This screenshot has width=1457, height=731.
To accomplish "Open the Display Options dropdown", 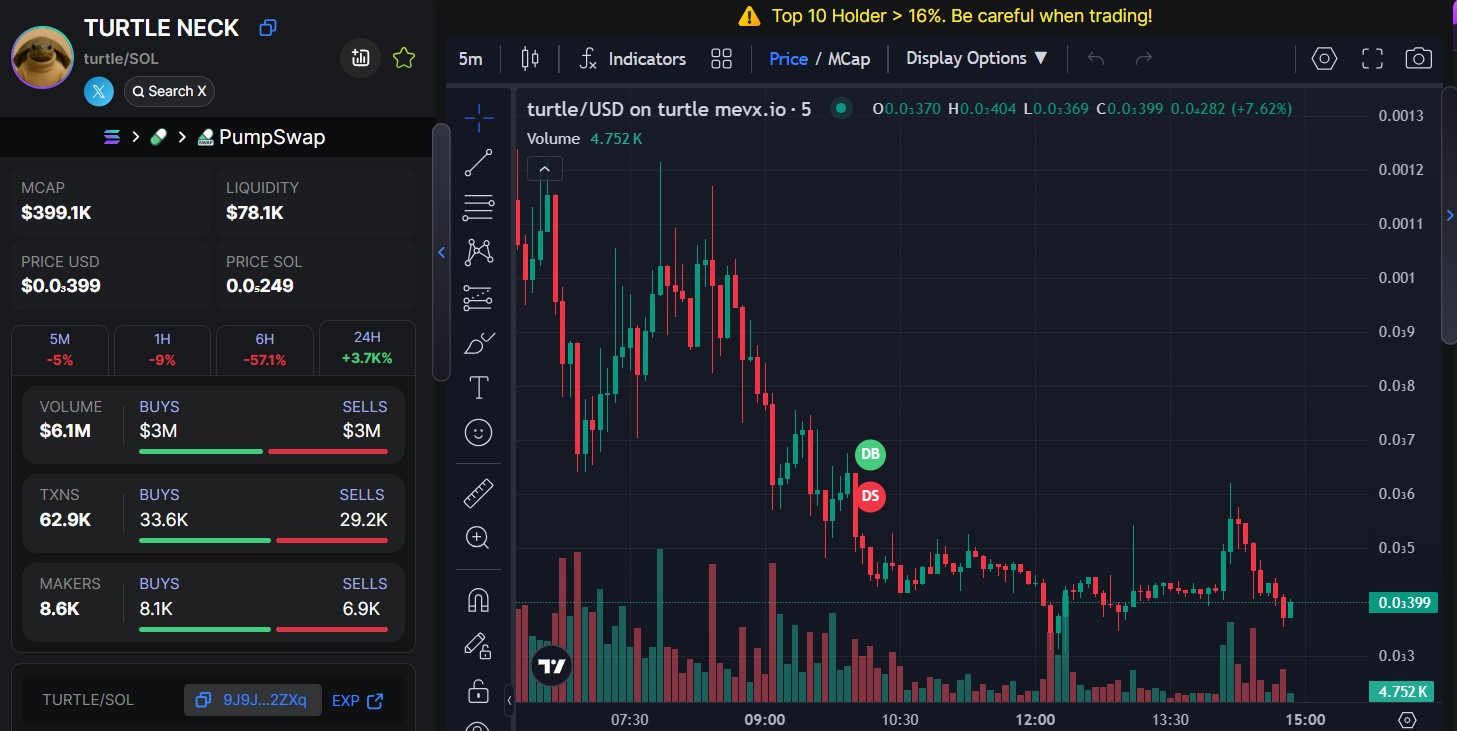I will point(976,58).
